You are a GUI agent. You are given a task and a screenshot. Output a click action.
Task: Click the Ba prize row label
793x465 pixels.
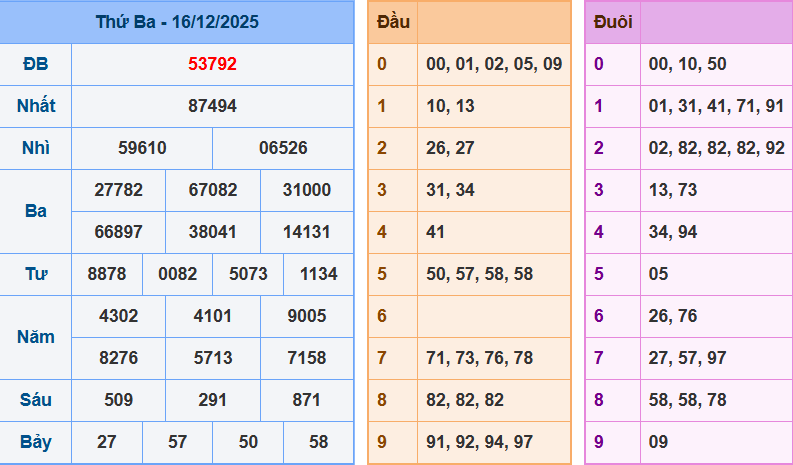[35, 211]
